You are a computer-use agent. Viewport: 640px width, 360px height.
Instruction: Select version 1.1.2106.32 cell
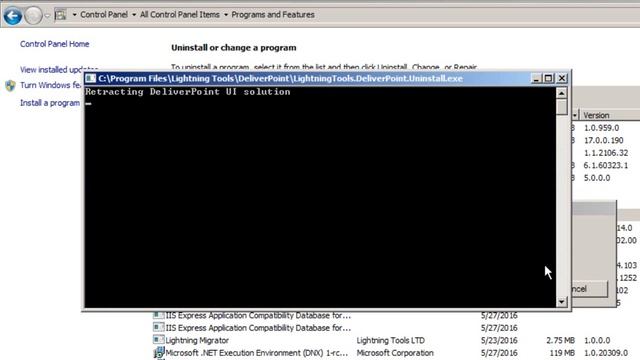point(606,153)
